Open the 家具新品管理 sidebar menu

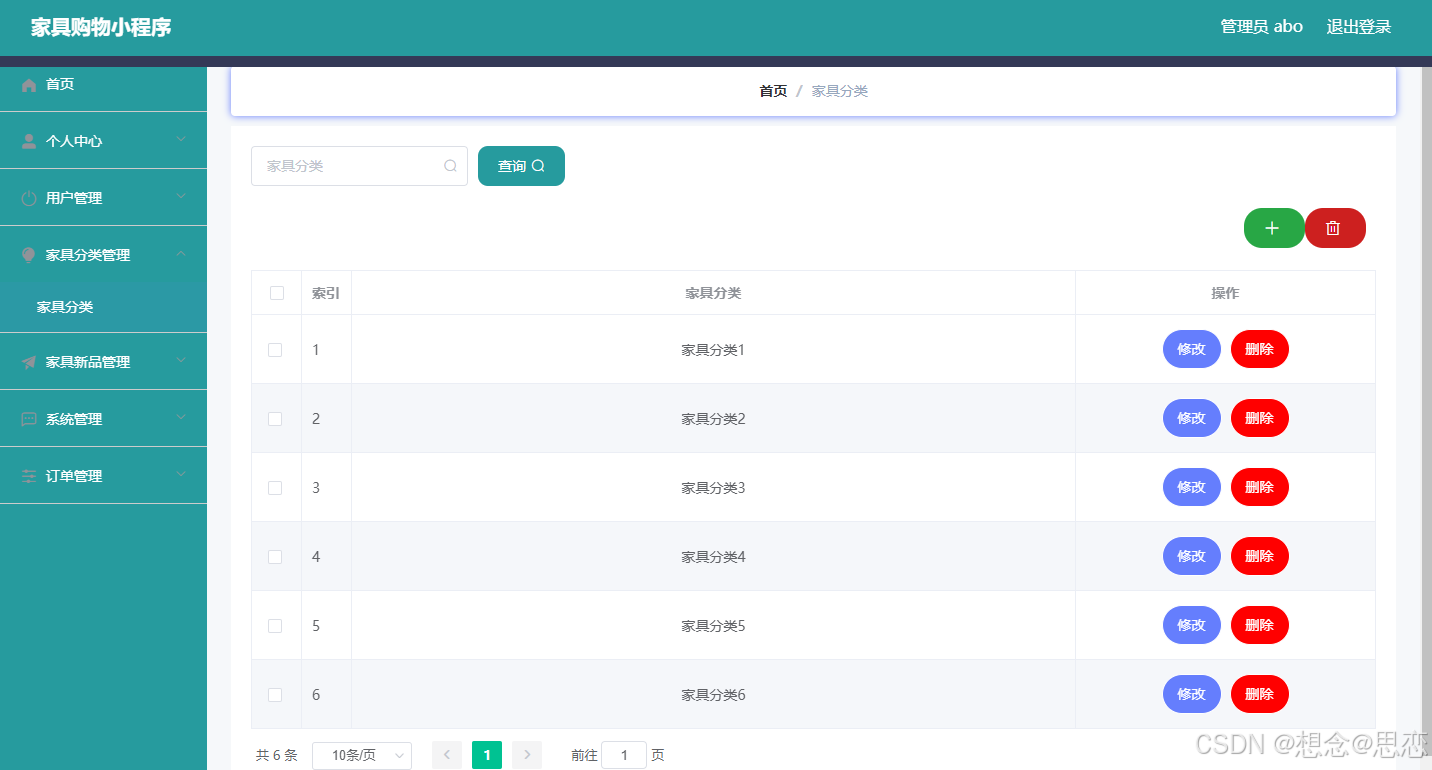click(103, 362)
